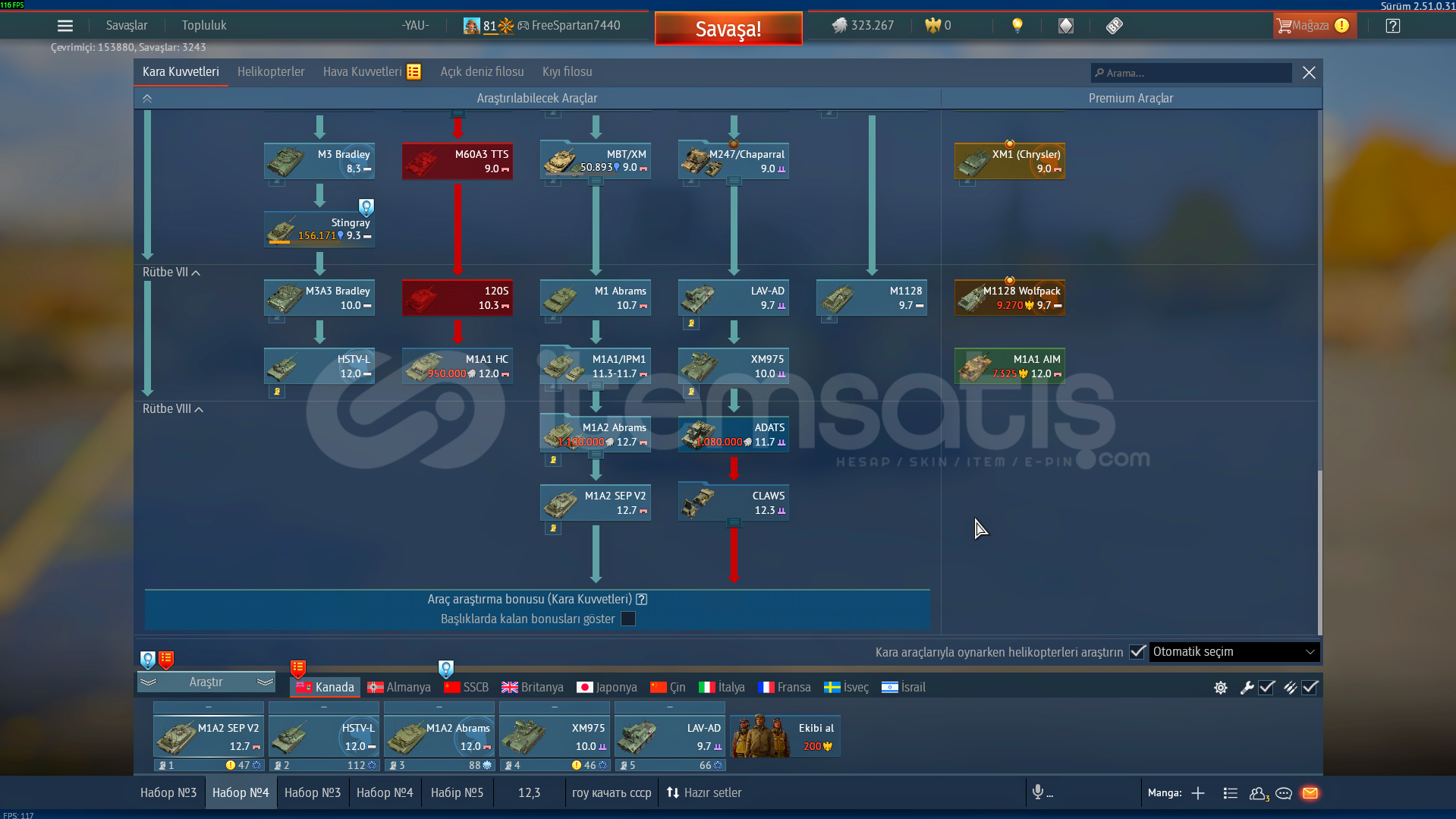1456x819 pixels.
Task: Select the XM1 (Chrysler) premium tank
Action: (1010, 161)
